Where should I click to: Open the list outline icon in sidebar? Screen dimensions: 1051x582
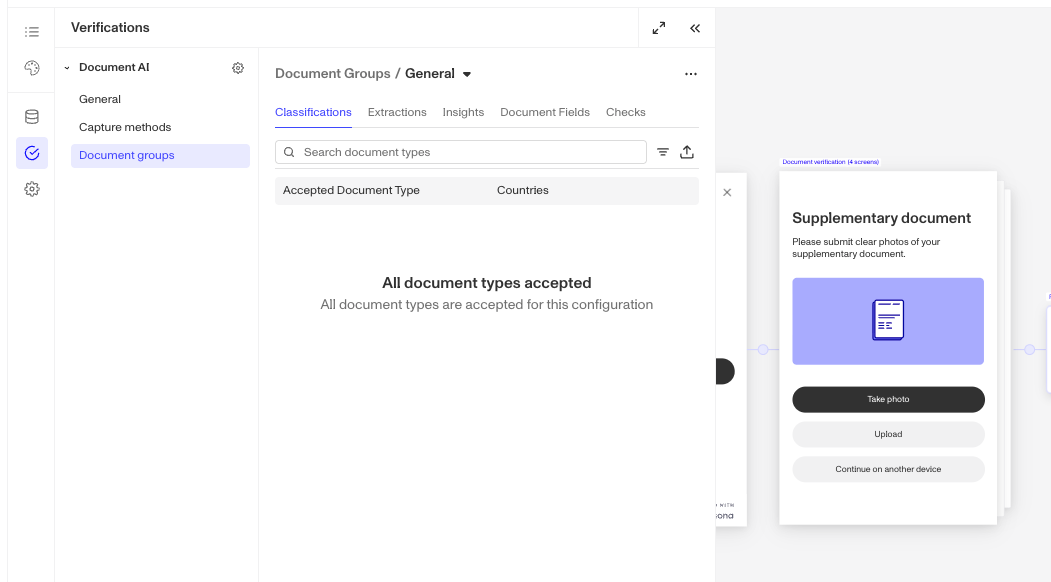coord(32,32)
